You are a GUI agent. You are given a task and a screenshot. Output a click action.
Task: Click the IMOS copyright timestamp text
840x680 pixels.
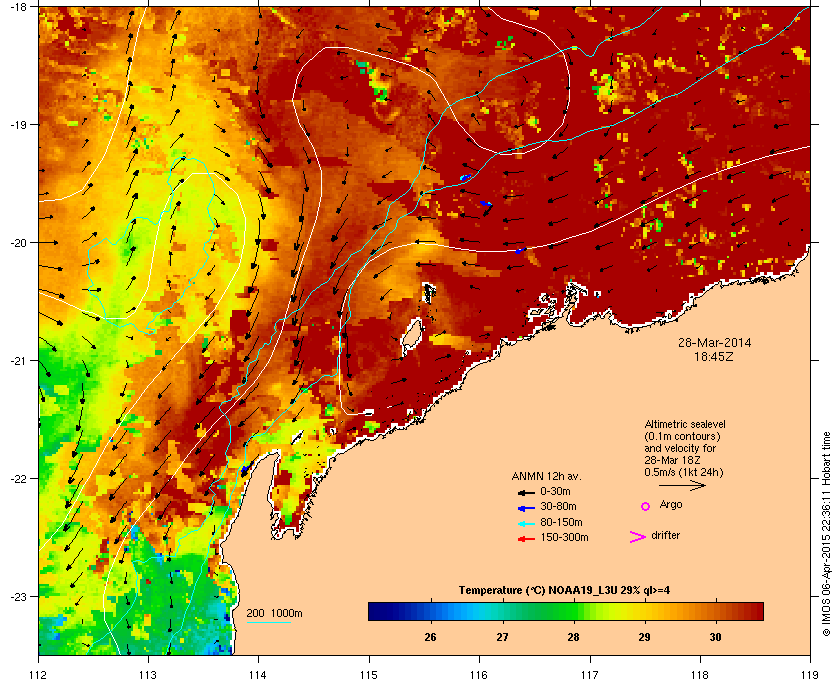pos(826,535)
